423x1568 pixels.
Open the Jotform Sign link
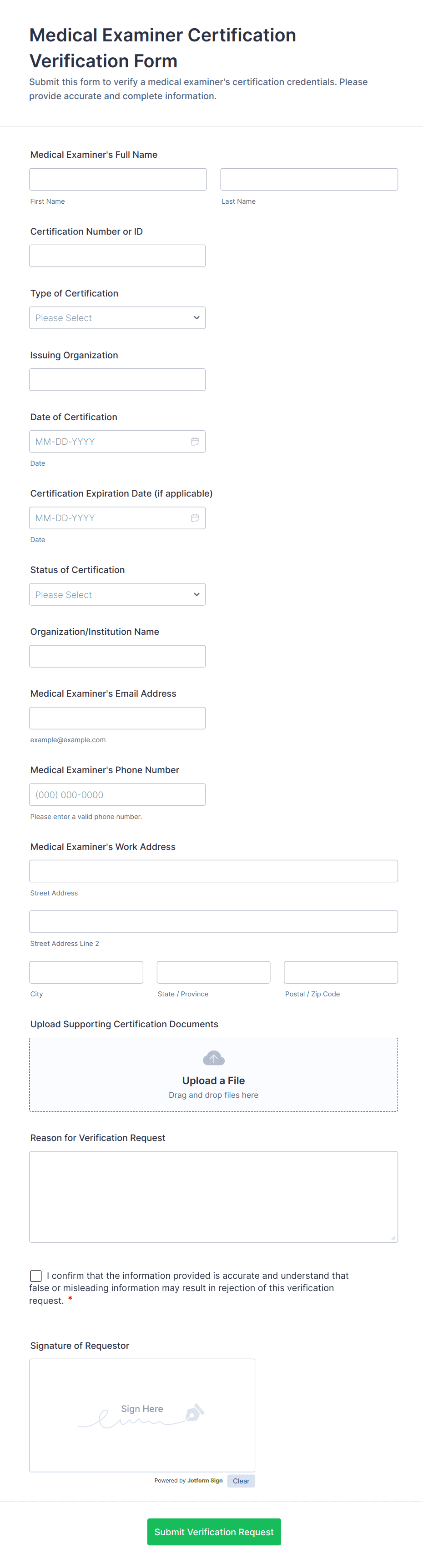205,1481
